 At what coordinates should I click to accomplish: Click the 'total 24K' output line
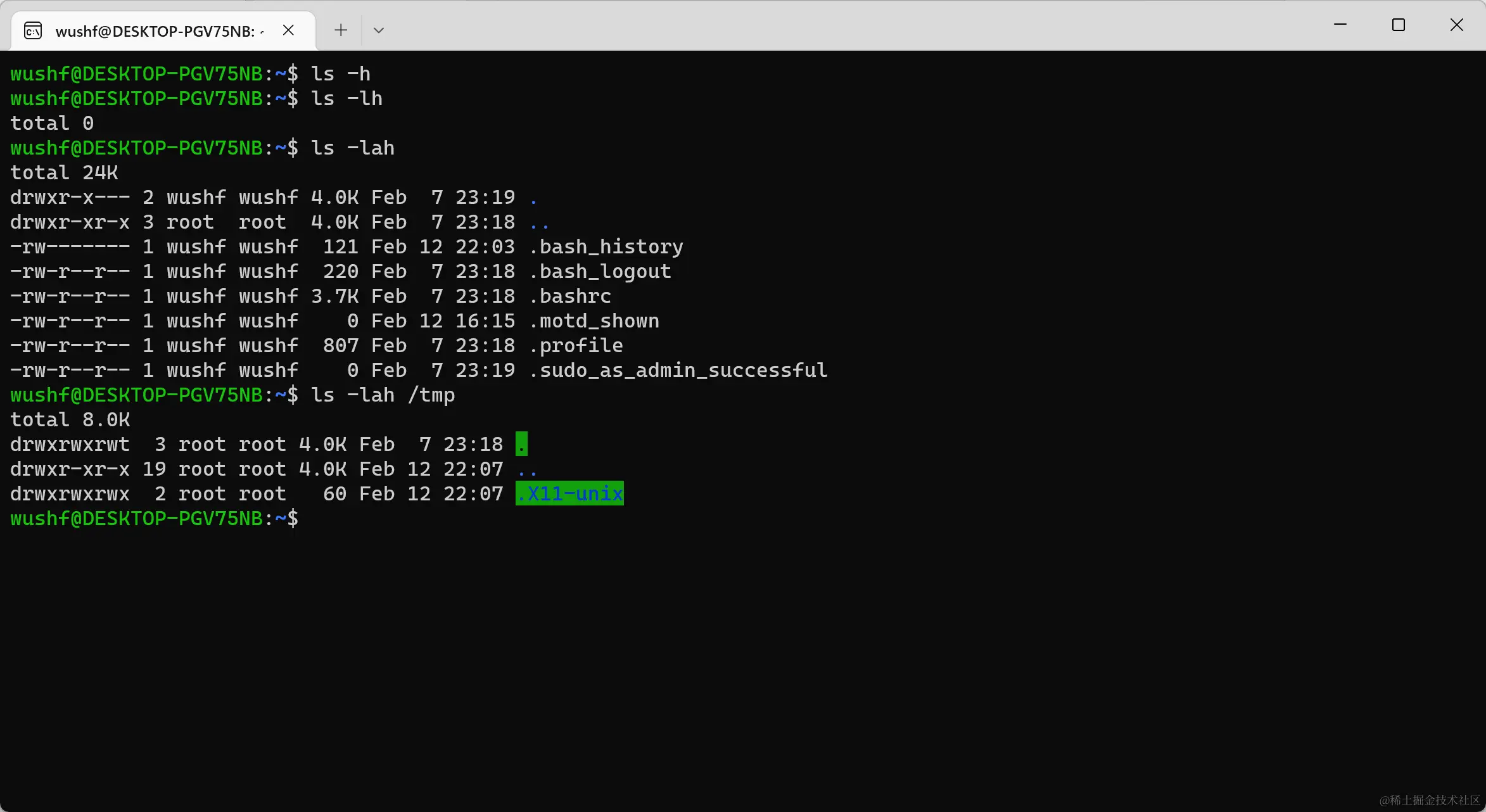(x=64, y=172)
